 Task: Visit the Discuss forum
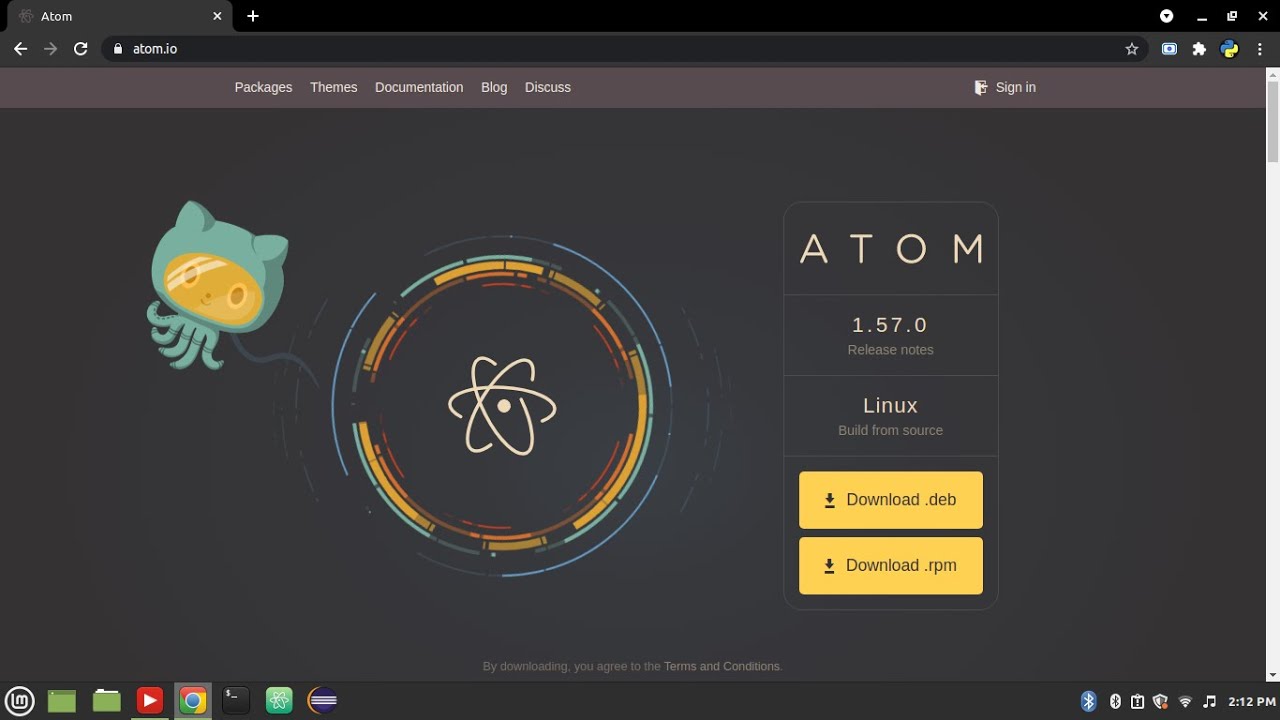tap(548, 87)
